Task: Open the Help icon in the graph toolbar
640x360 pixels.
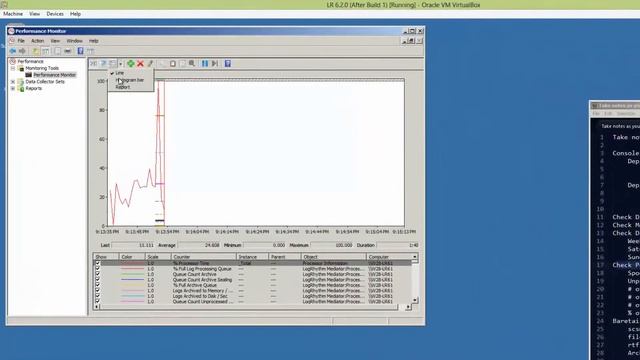Action: (x=228, y=64)
